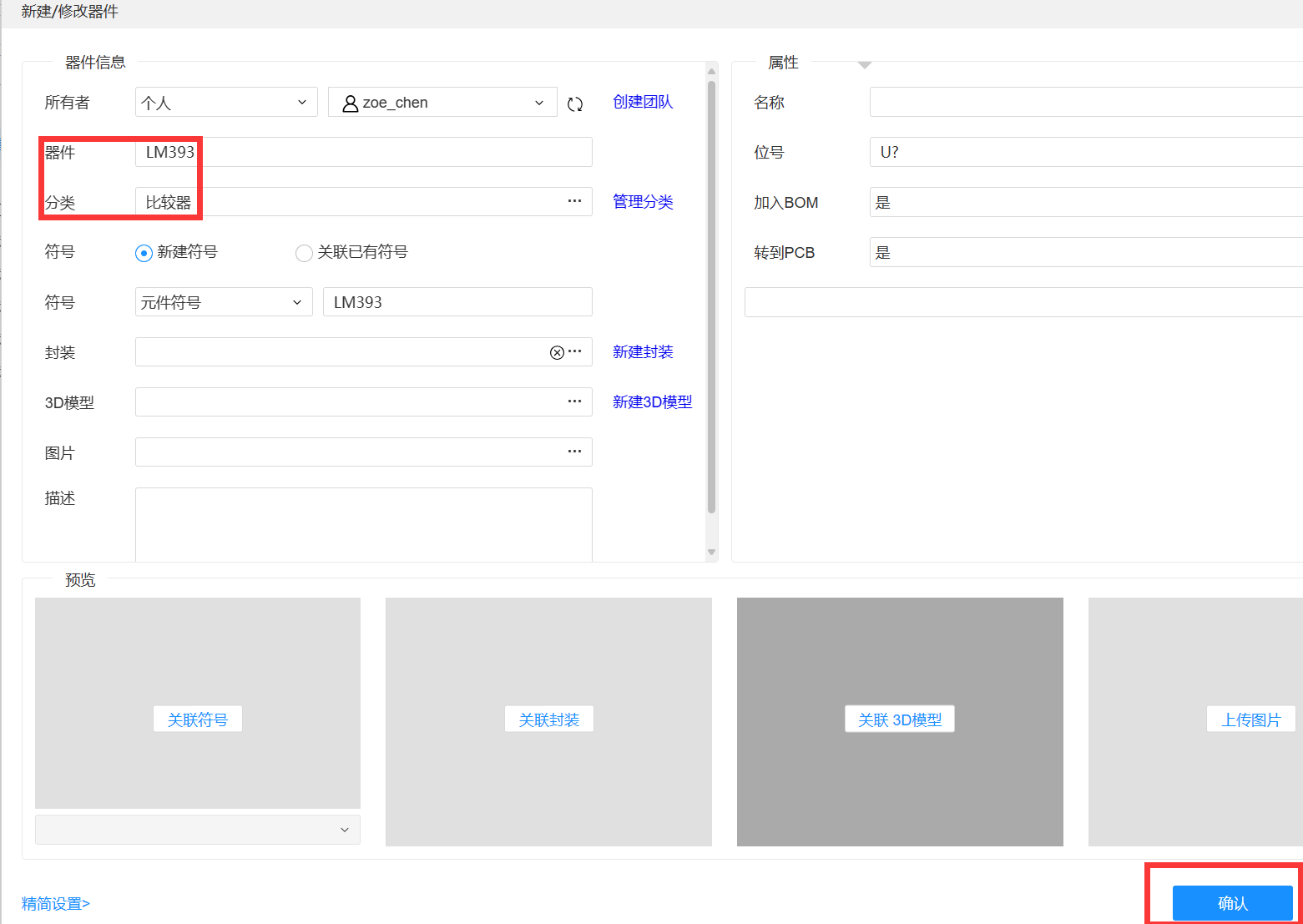Open the zoe_chen user dropdown
Image resolution: width=1303 pixels, height=924 pixels.
click(x=442, y=102)
